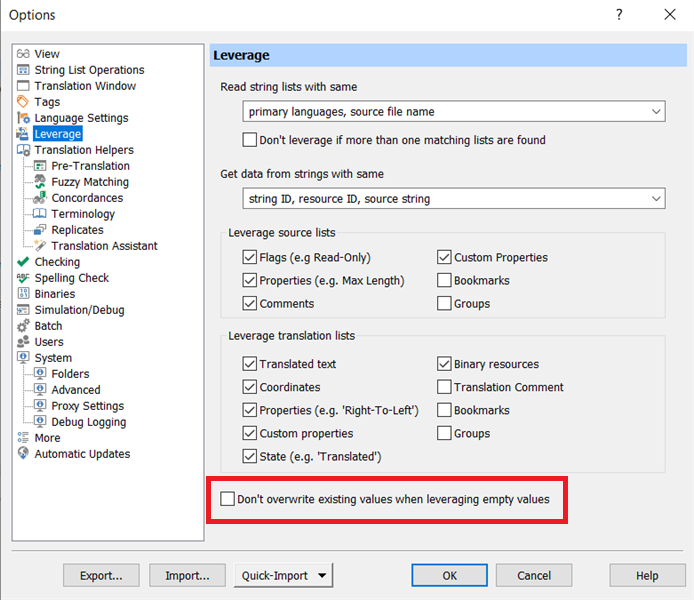The height and width of the screenshot is (600, 694).
Task: Click the Leverage icon in tree
Action: (x=23, y=134)
